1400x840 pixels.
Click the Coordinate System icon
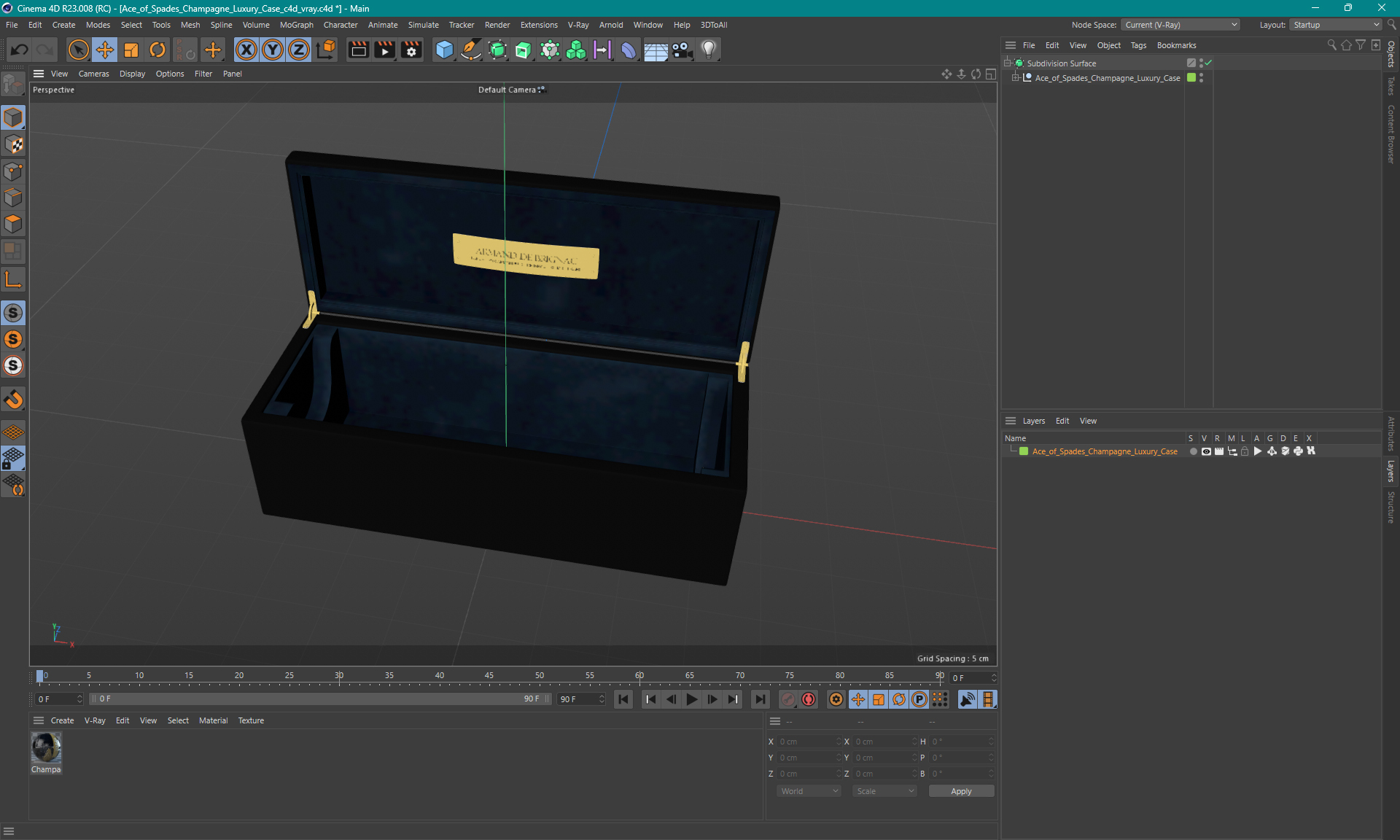(327, 50)
